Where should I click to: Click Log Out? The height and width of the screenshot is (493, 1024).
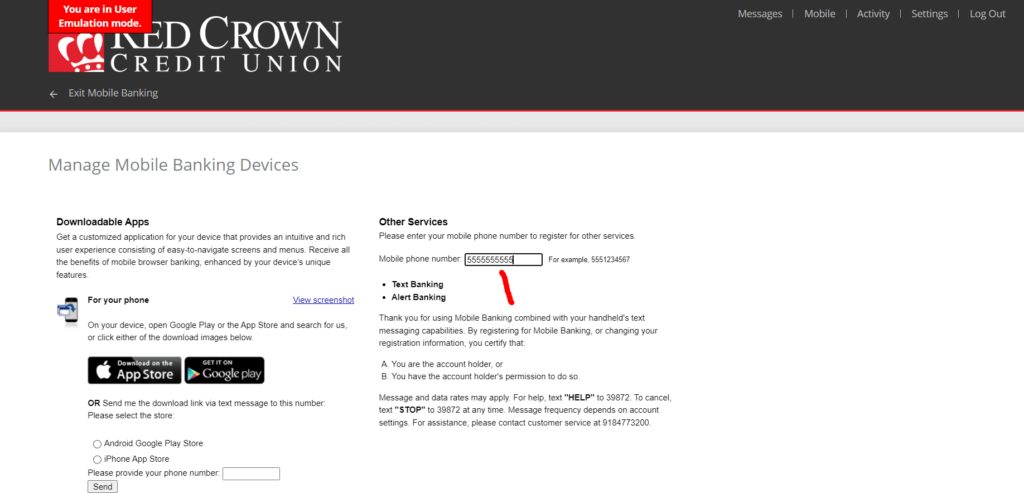[x=987, y=14]
